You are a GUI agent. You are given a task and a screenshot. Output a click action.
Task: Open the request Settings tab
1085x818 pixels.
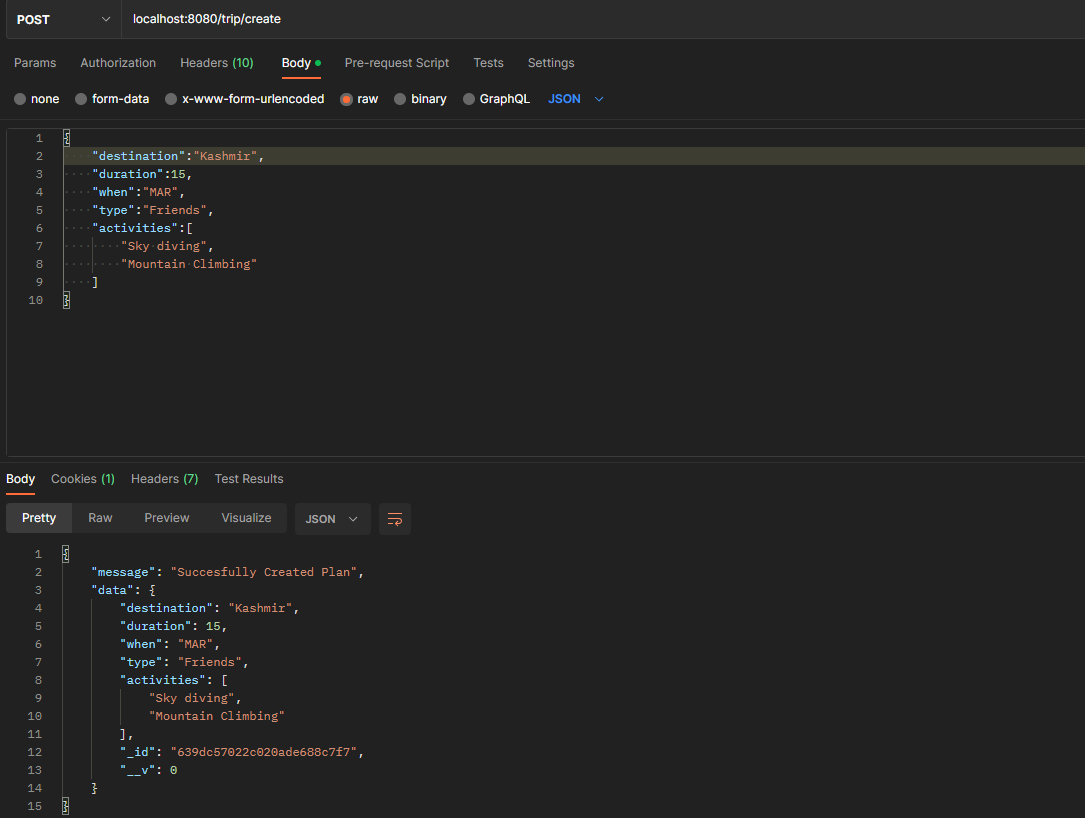pos(551,63)
